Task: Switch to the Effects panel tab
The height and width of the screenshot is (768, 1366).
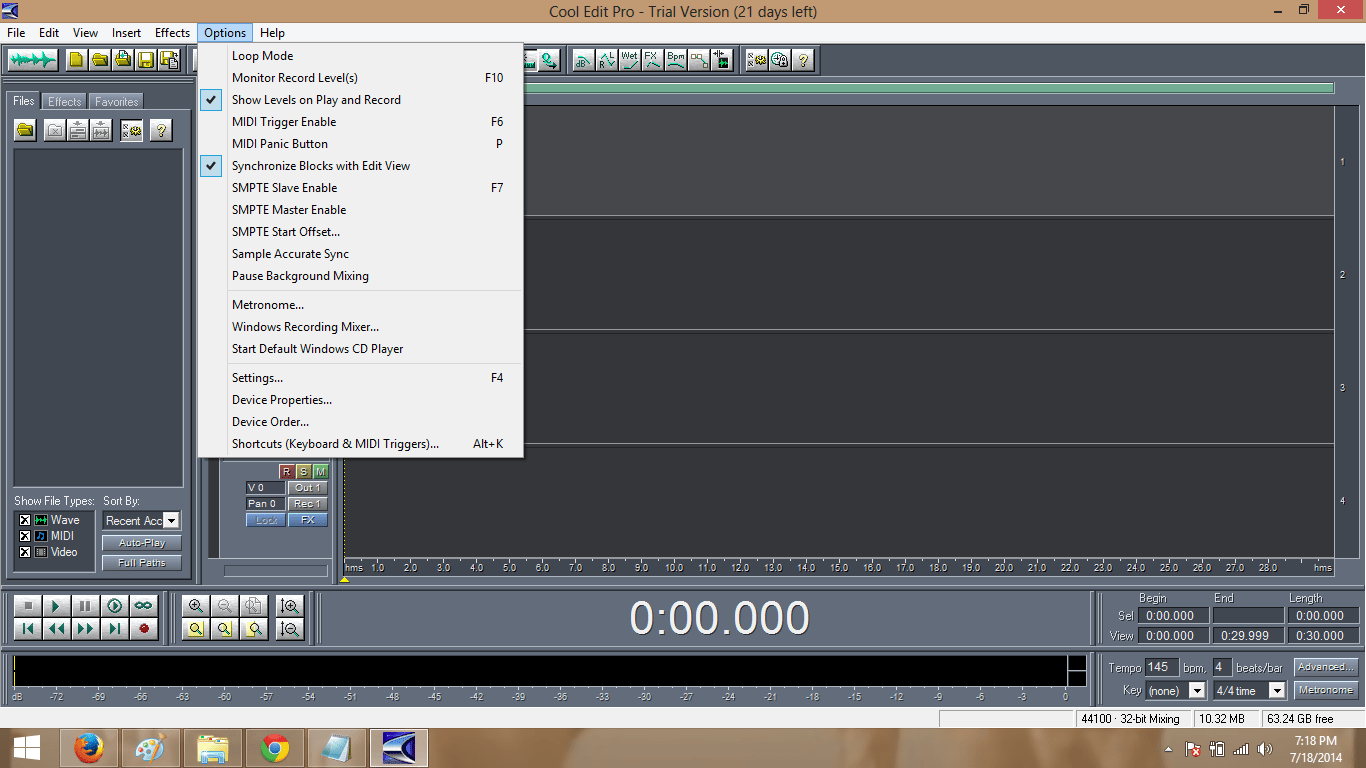Action: (65, 102)
